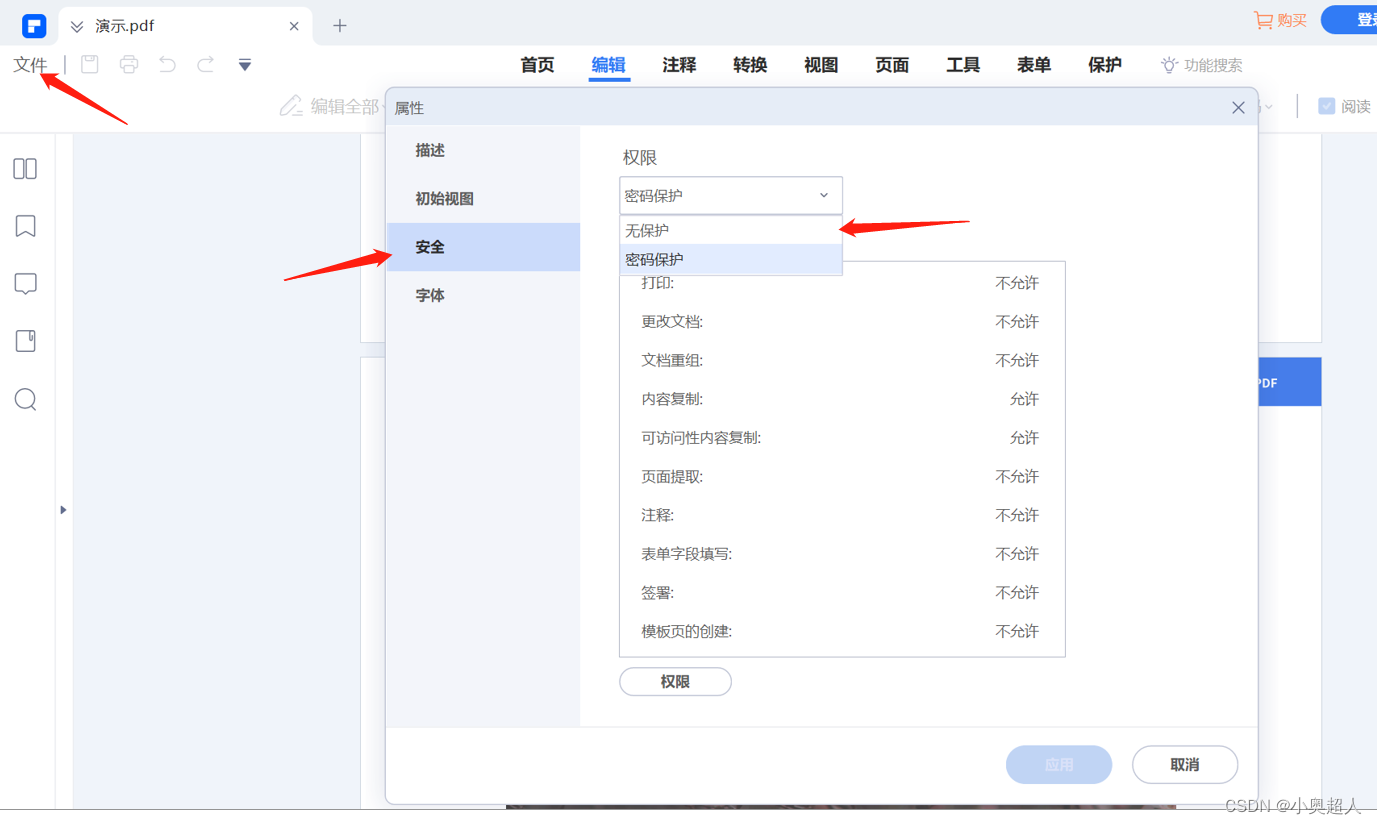Screen dimensions: 1377x824
Task: Open the bookmarks panel in sidebar
Action: click(24, 226)
